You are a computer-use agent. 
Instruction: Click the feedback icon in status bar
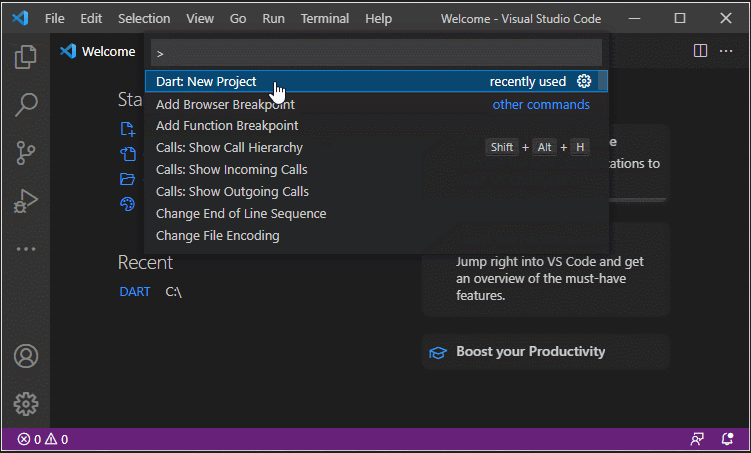tap(697, 439)
